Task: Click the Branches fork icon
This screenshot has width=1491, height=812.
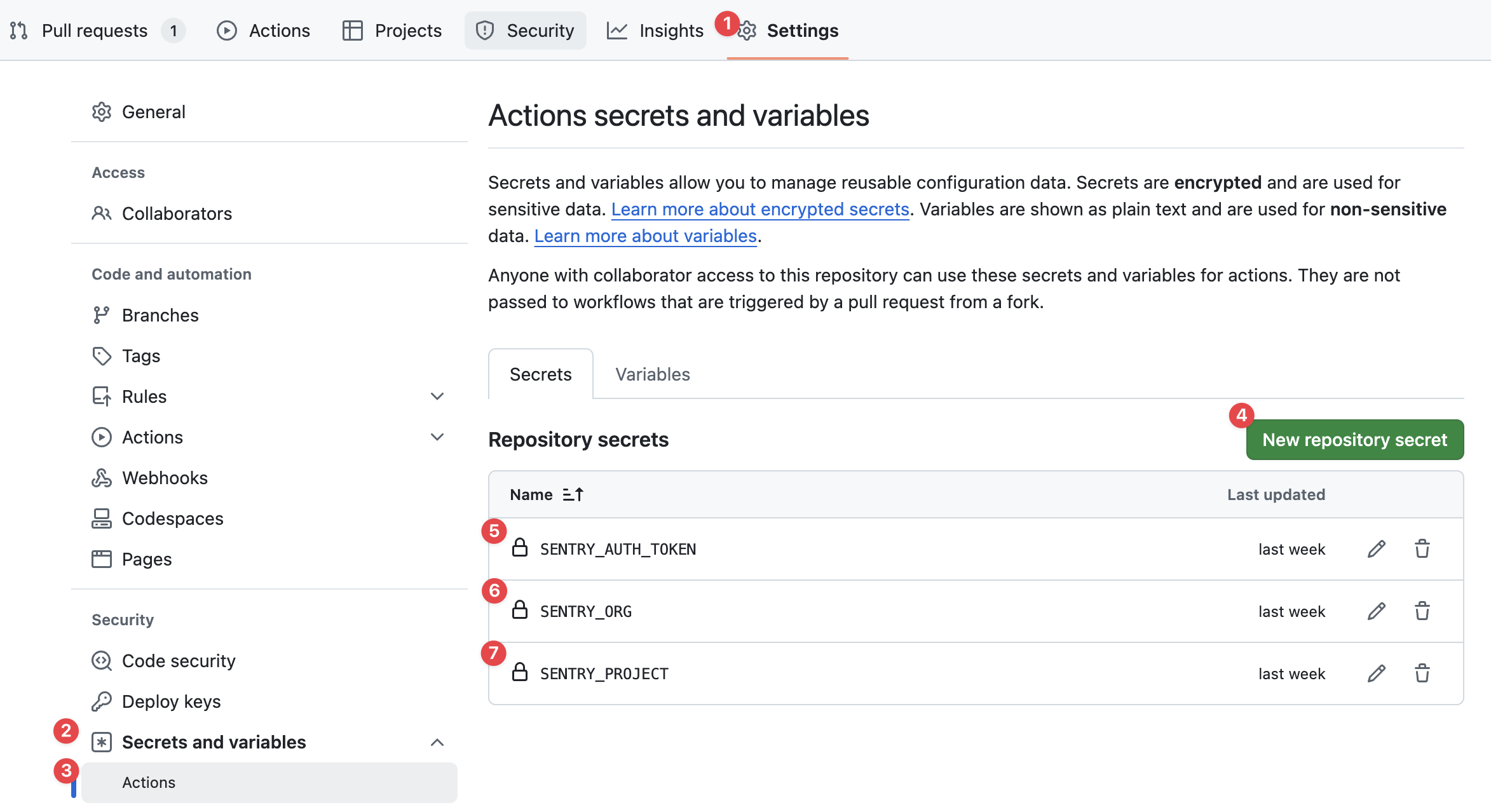Action: (102, 315)
